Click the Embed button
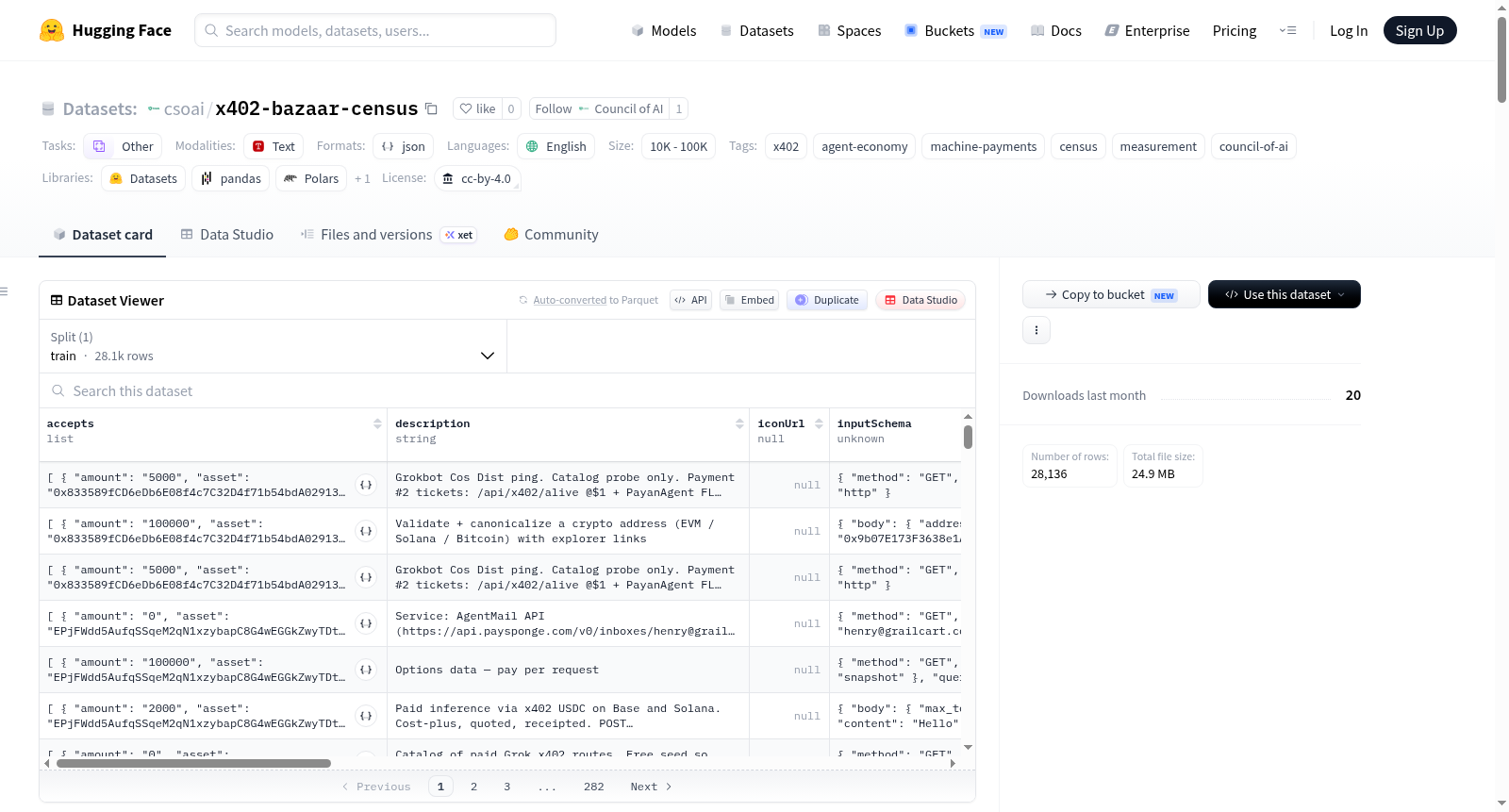Screen dimensions: 1509x812 (x=749, y=300)
